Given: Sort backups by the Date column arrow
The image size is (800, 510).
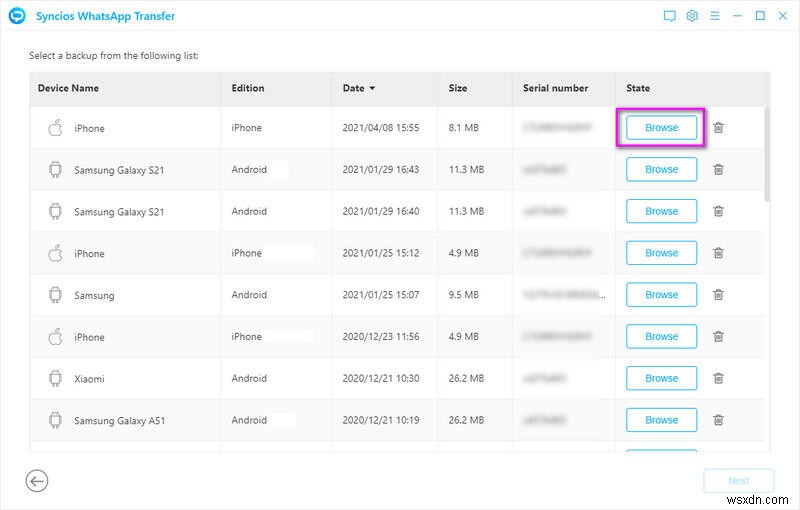Looking at the screenshot, I should [372, 88].
